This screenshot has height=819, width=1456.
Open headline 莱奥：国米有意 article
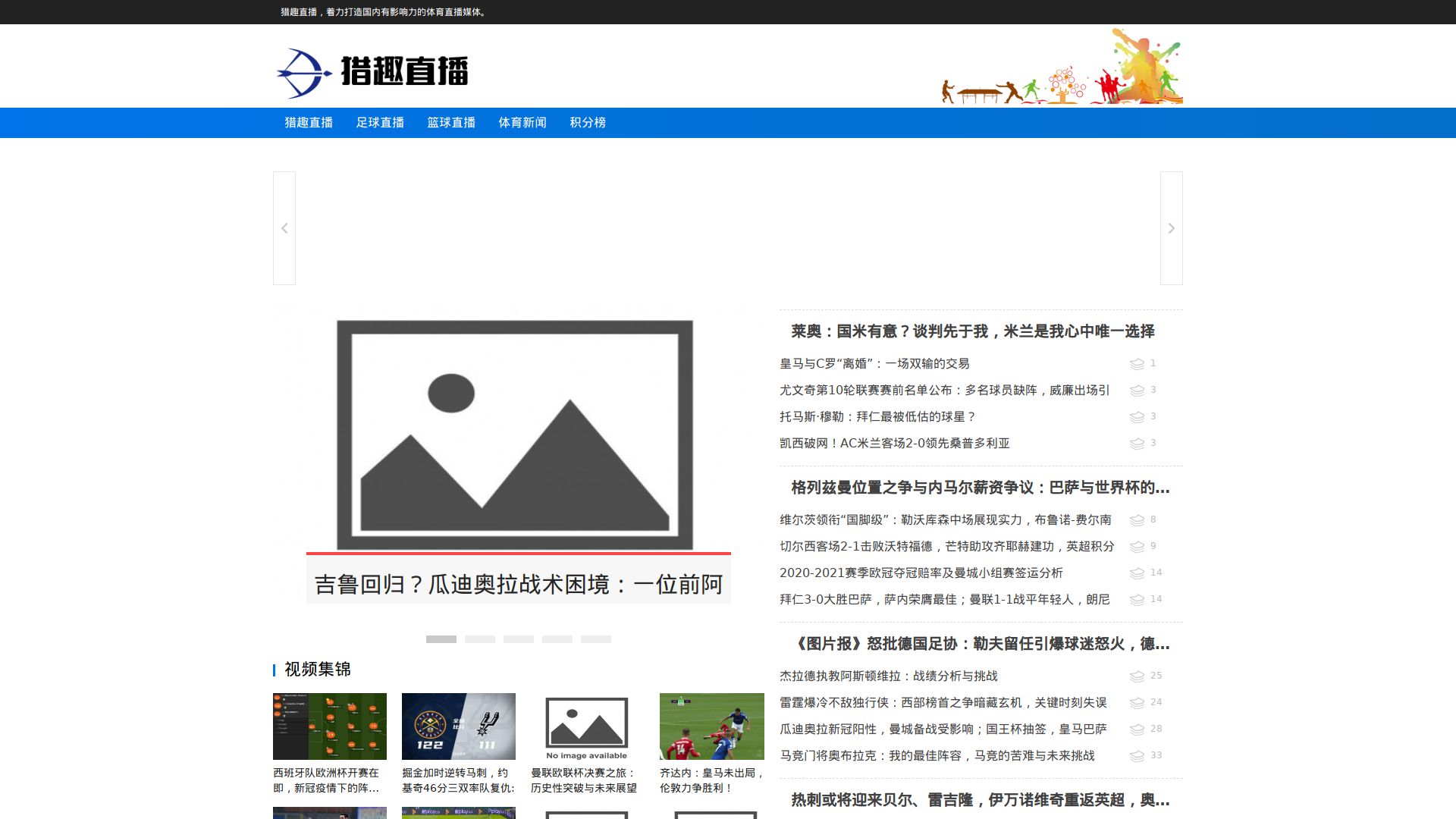tap(972, 331)
